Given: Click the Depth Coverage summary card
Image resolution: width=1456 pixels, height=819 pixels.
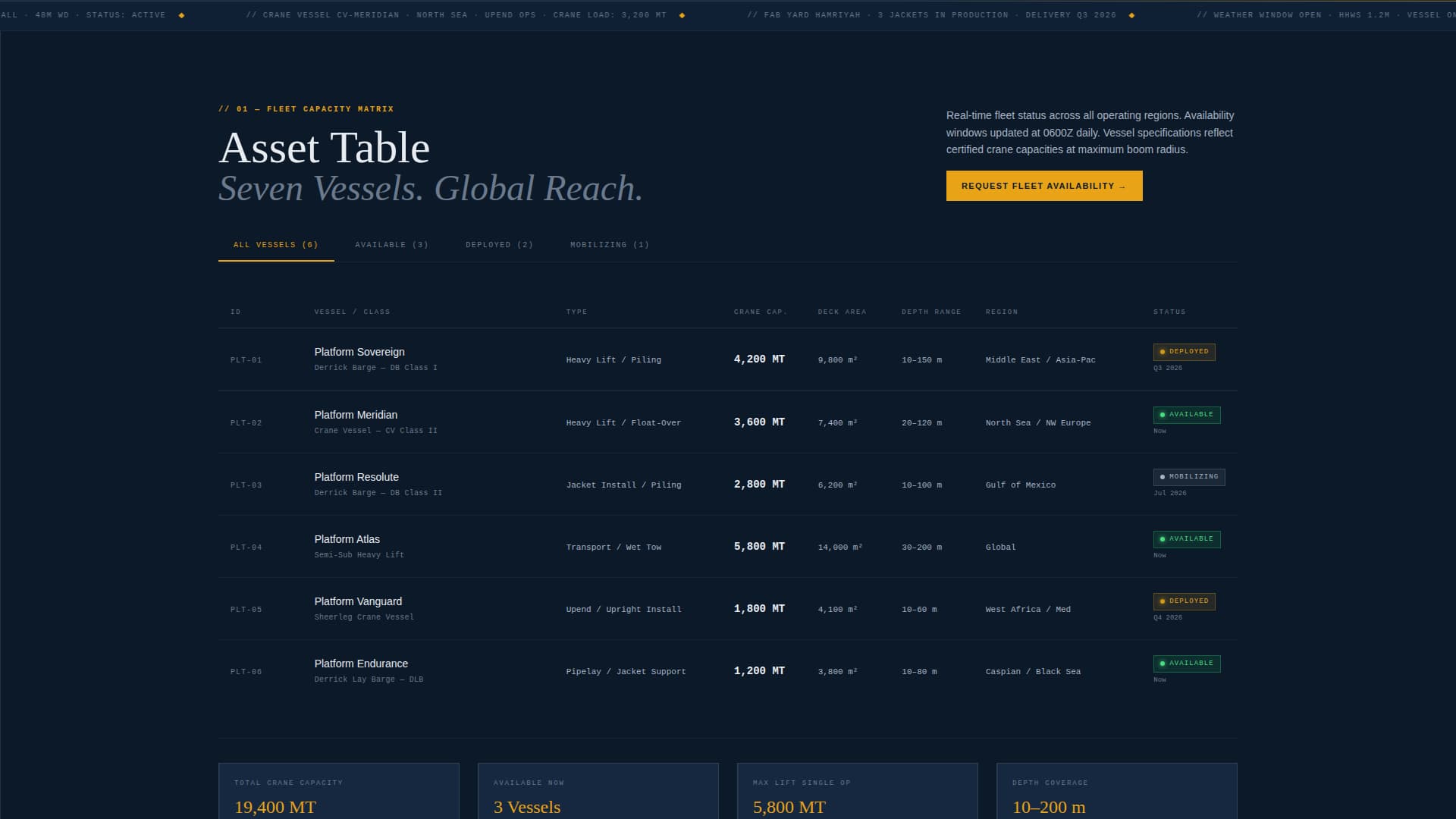Looking at the screenshot, I should coord(1116,792).
